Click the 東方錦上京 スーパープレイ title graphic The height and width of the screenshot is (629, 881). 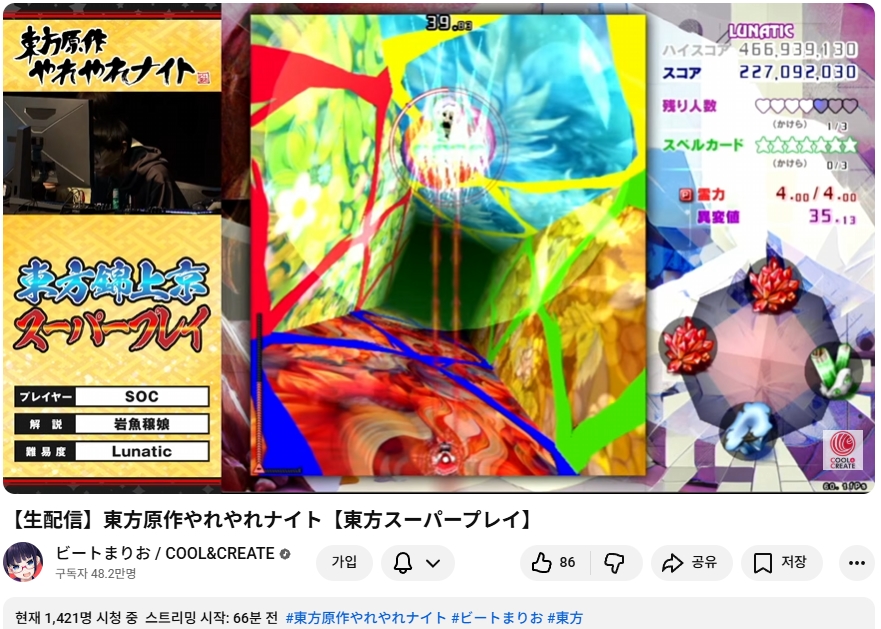pos(112,306)
